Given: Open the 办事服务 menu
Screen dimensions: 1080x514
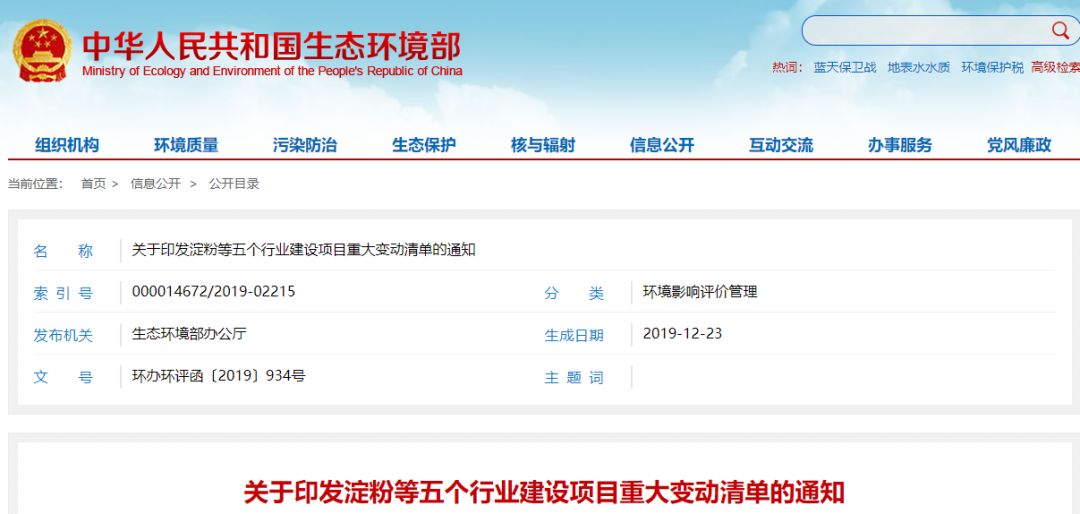Looking at the screenshot, I should click(x=900, y=145).
